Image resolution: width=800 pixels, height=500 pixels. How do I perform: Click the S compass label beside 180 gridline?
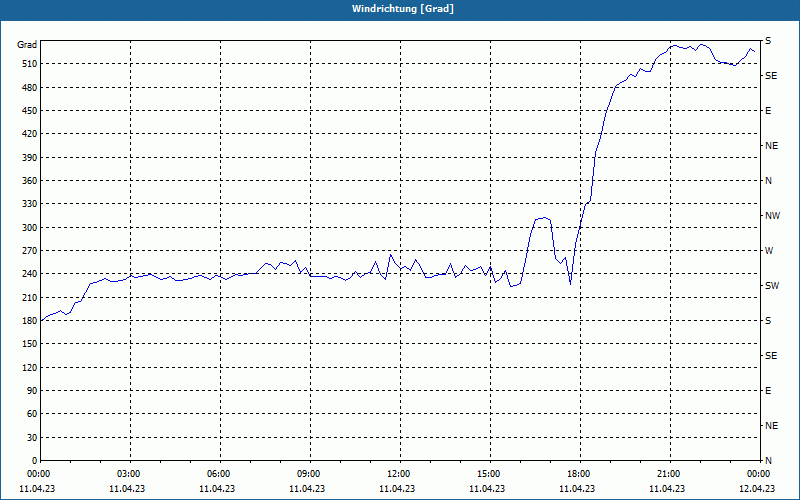tap(768, 321)
